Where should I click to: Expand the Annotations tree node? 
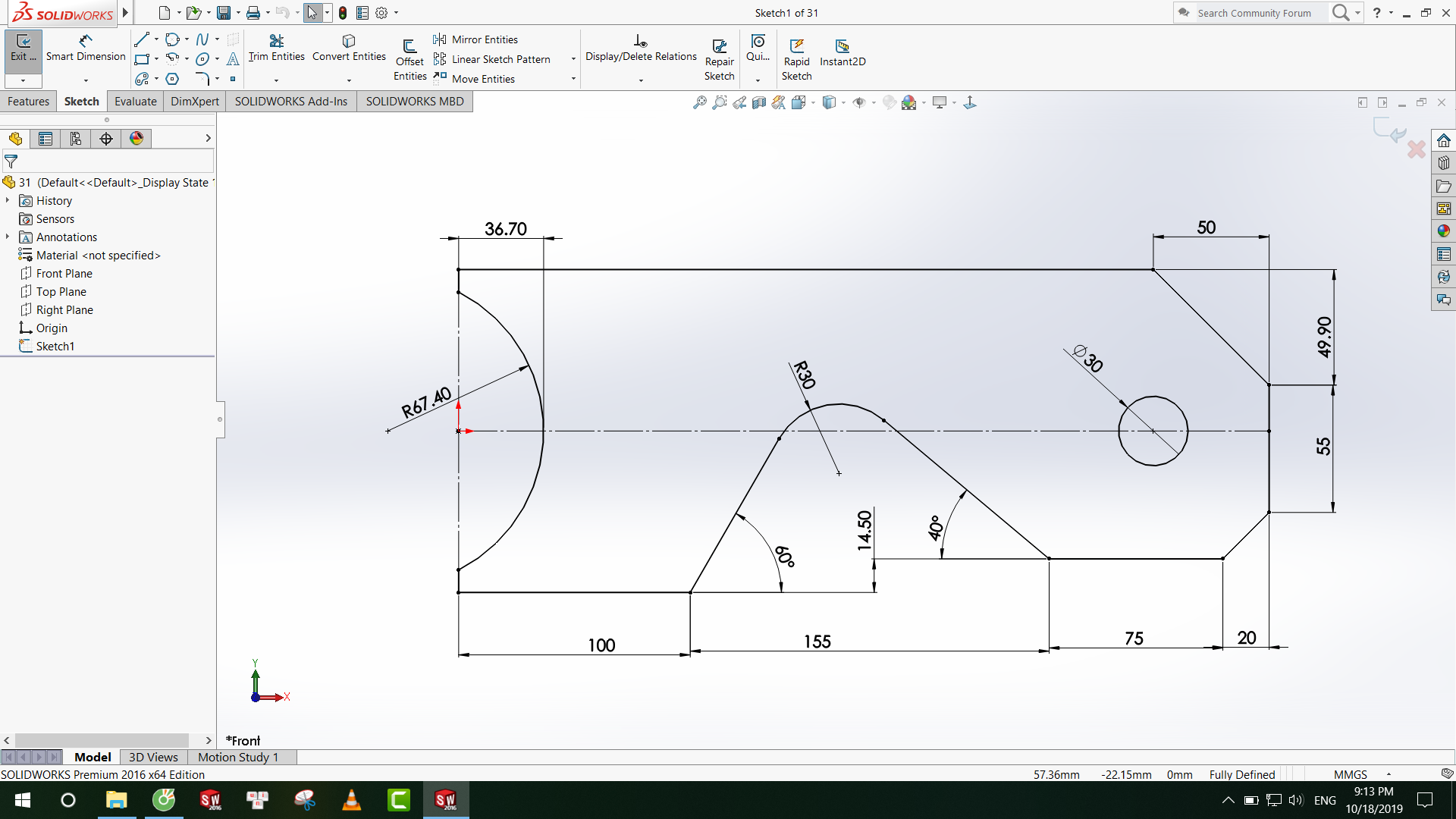click(8, 237)
